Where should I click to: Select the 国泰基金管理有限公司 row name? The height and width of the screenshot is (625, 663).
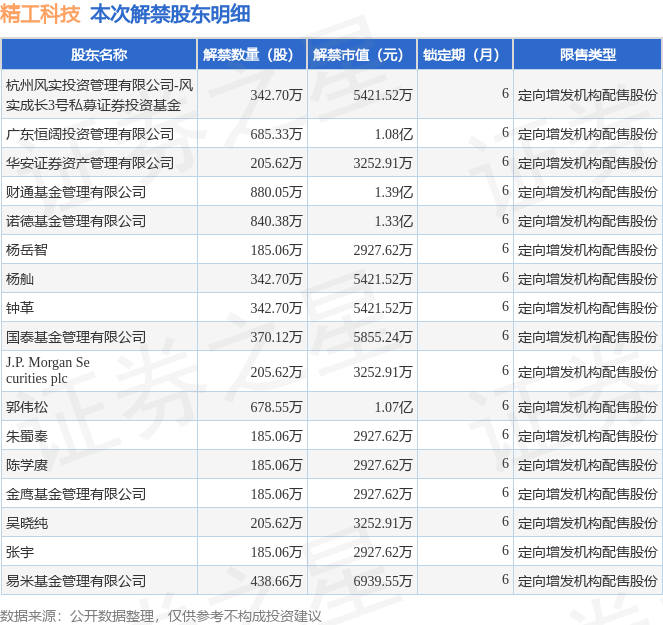[76, 337]
